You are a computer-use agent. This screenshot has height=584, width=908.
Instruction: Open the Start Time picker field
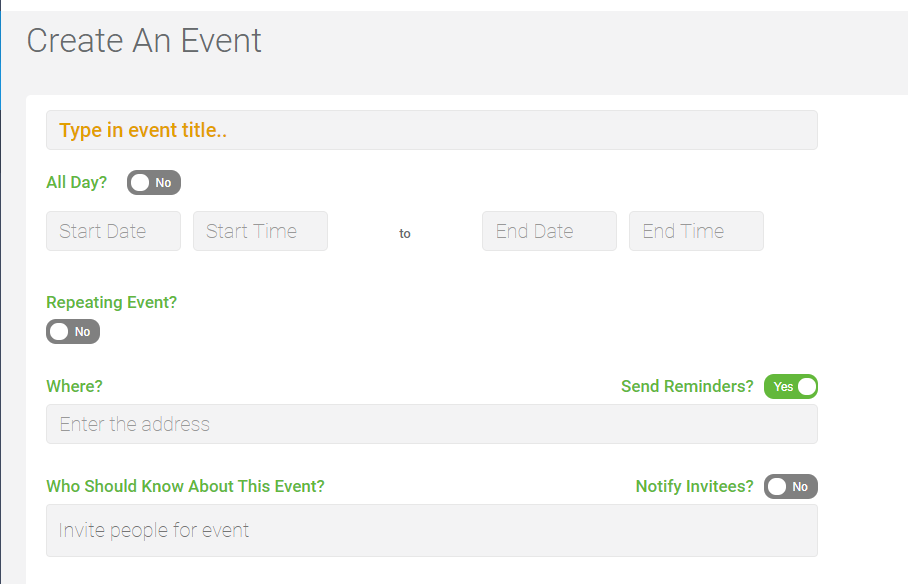click(261, 231)
